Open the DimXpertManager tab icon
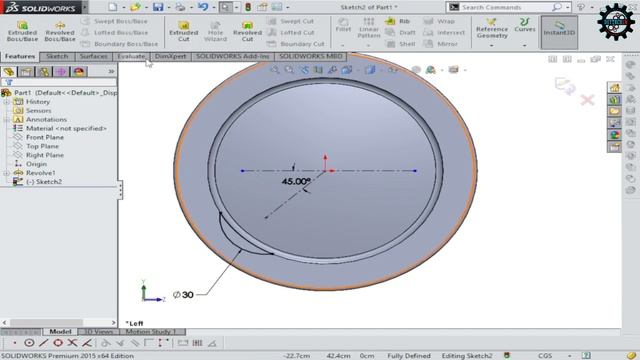The image size is (640, 360). click(61, 72)
